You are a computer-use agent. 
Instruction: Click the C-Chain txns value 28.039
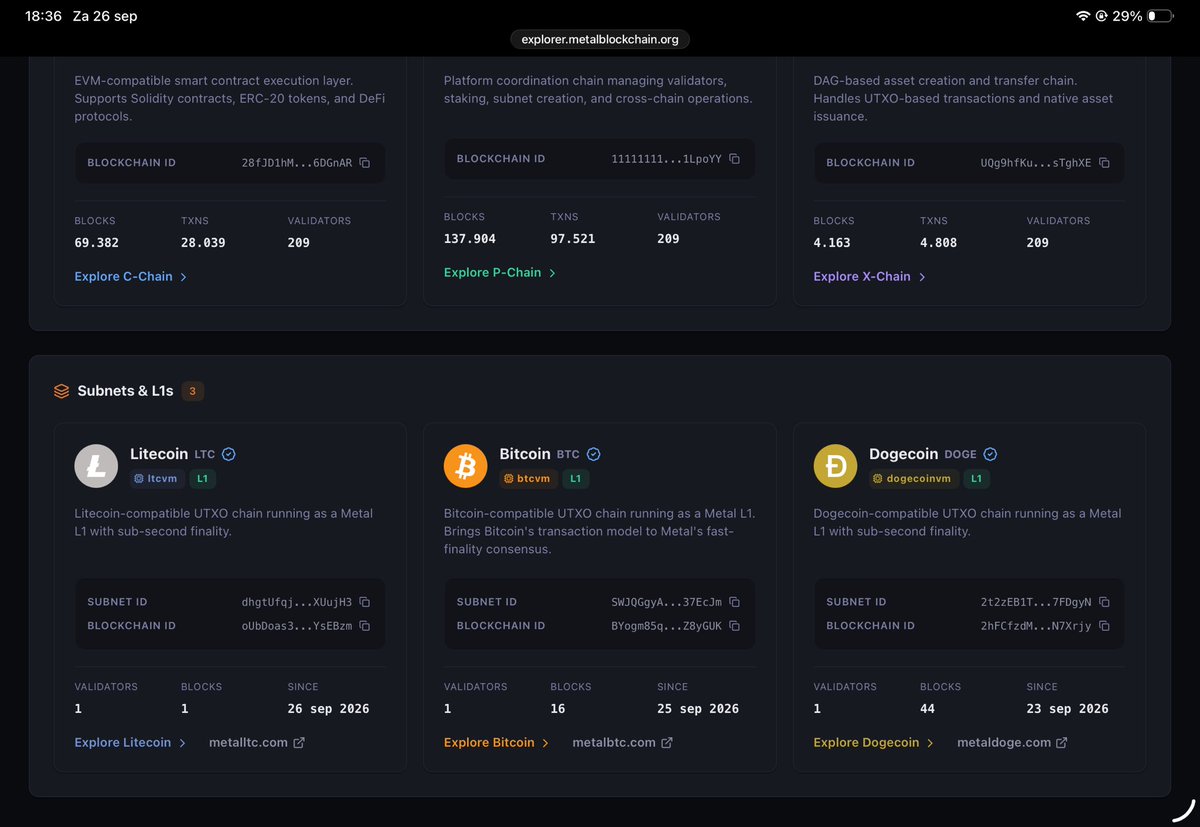[203, 243]
